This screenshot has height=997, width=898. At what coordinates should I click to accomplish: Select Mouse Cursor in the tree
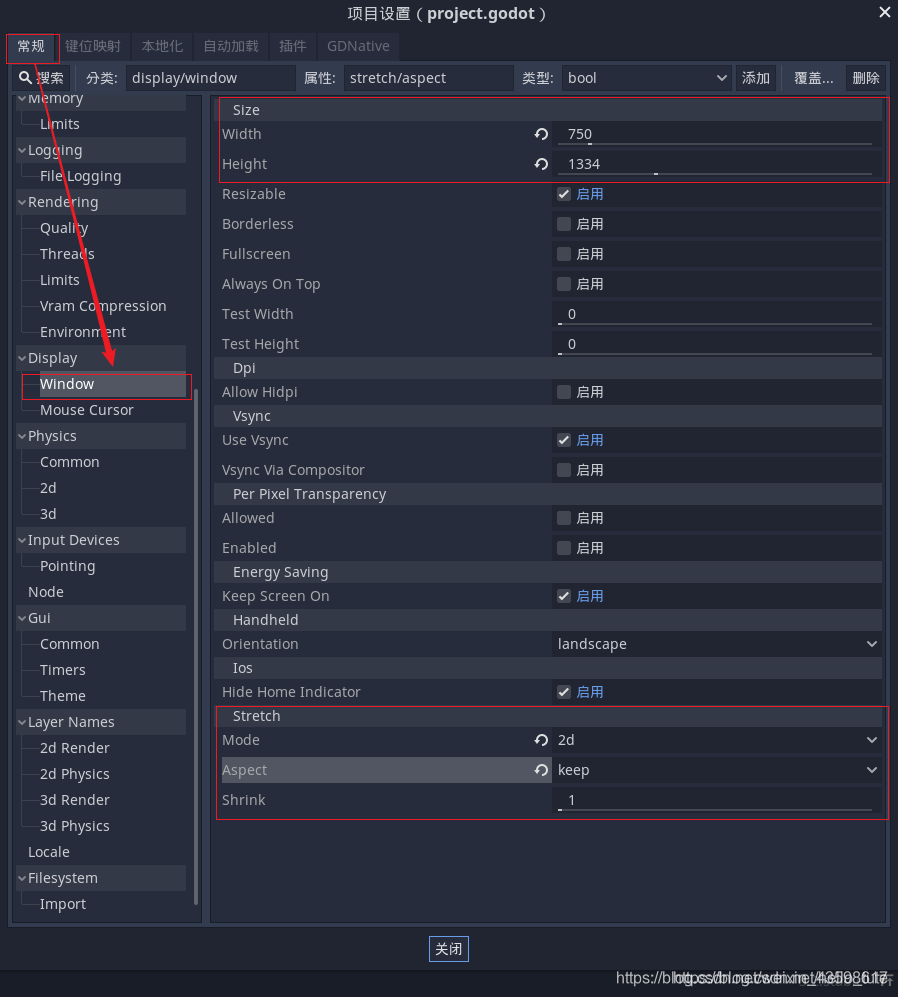pyautogui.click(x=86, y=410)
